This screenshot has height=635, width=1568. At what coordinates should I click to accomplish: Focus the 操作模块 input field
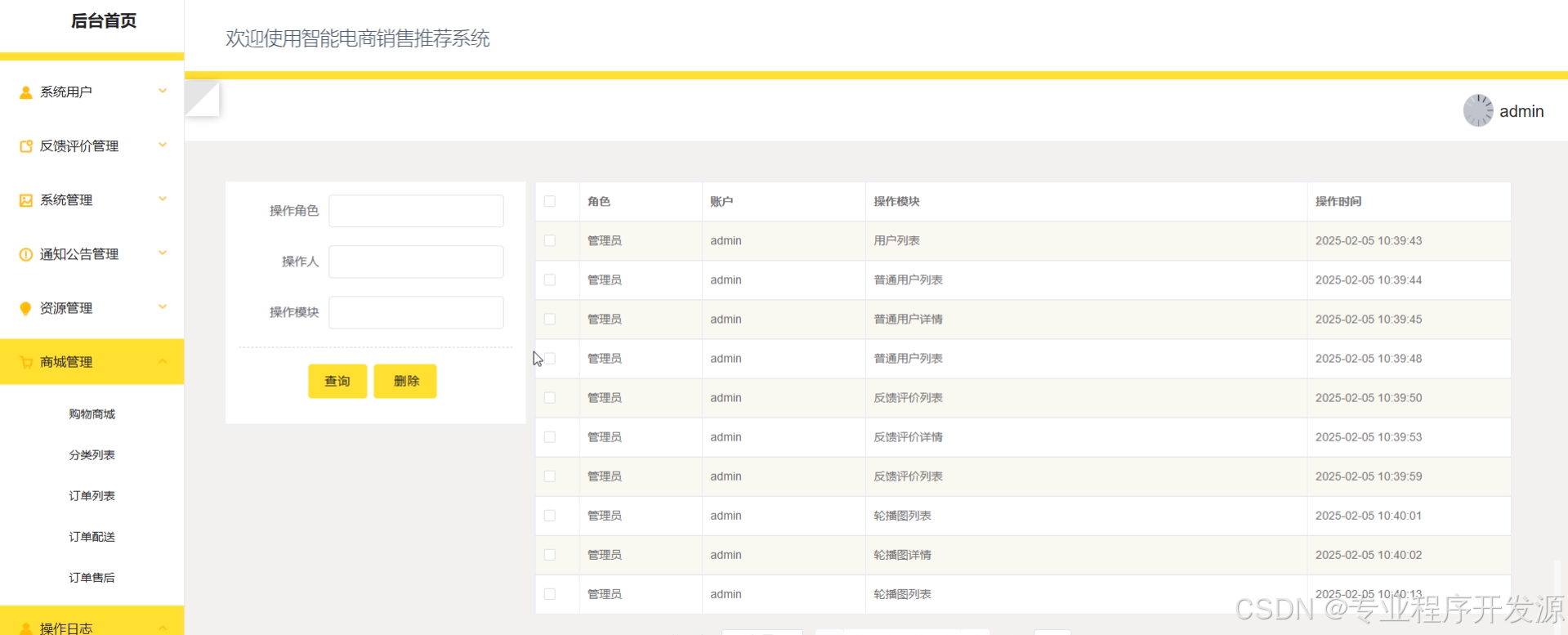coord(416,312)
